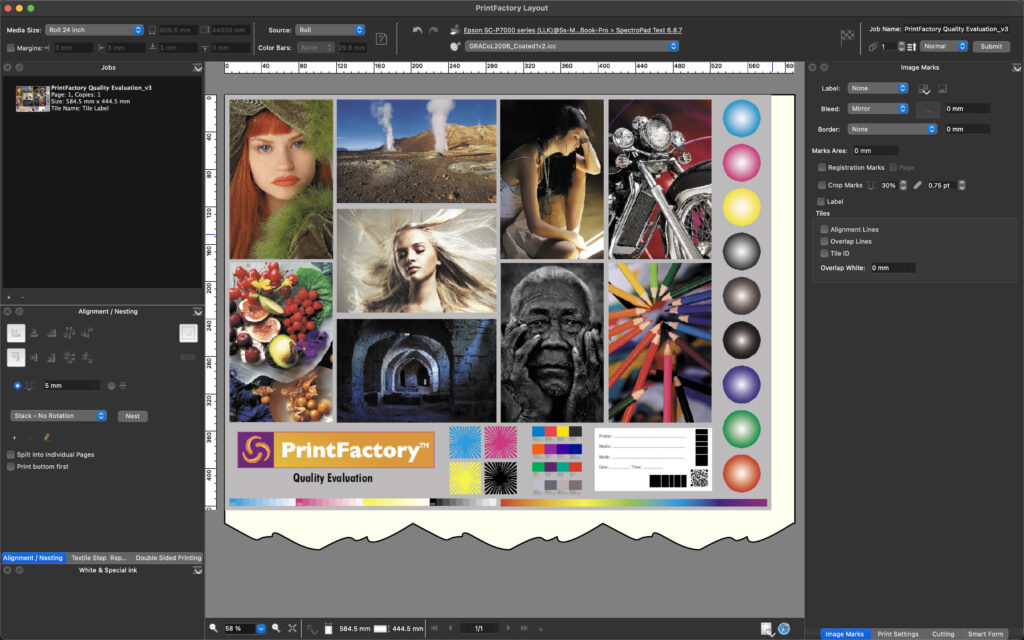Switch to the Print Settings tab
This screenshot has height=640, width=1024.
tap(897, 634)
